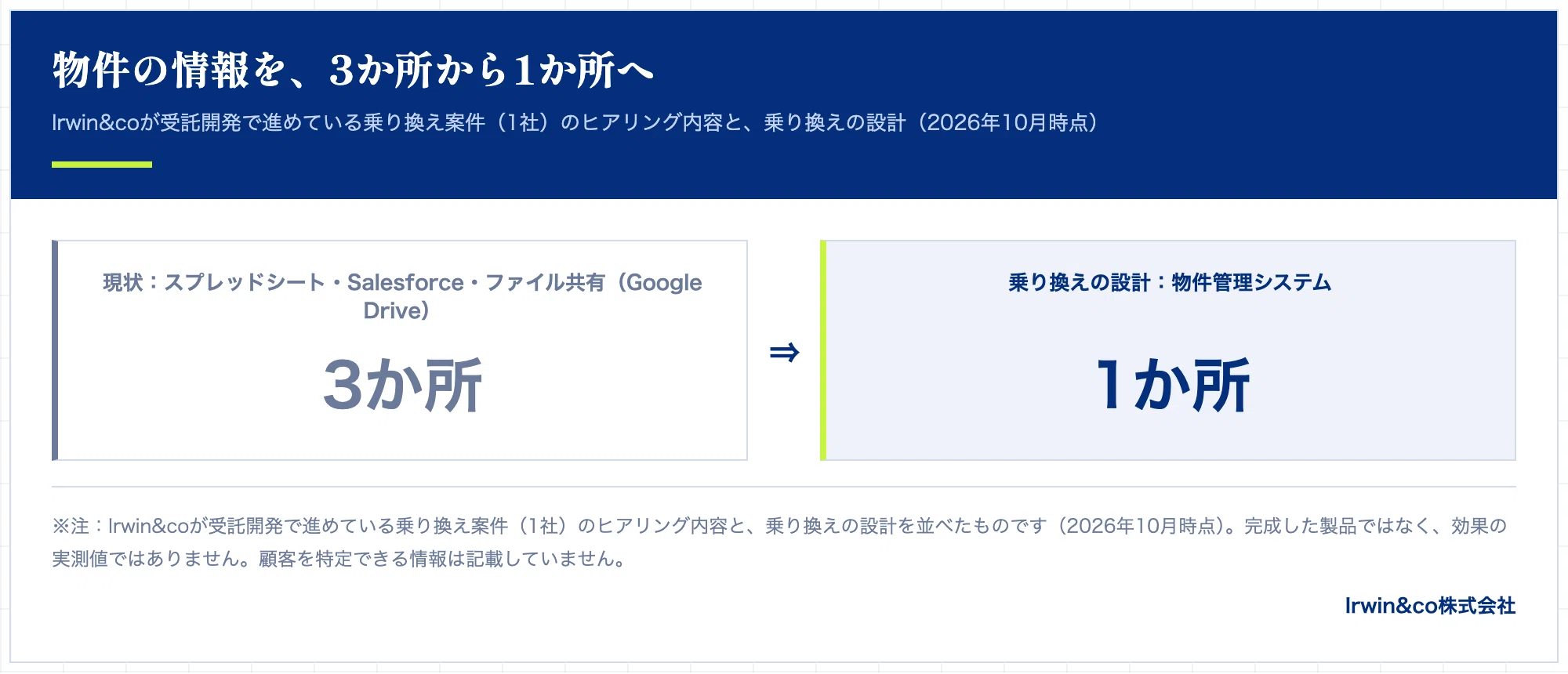Click the grey vertical stripe on left card
The image size is (1568, 674).
(x=55, y=350)
